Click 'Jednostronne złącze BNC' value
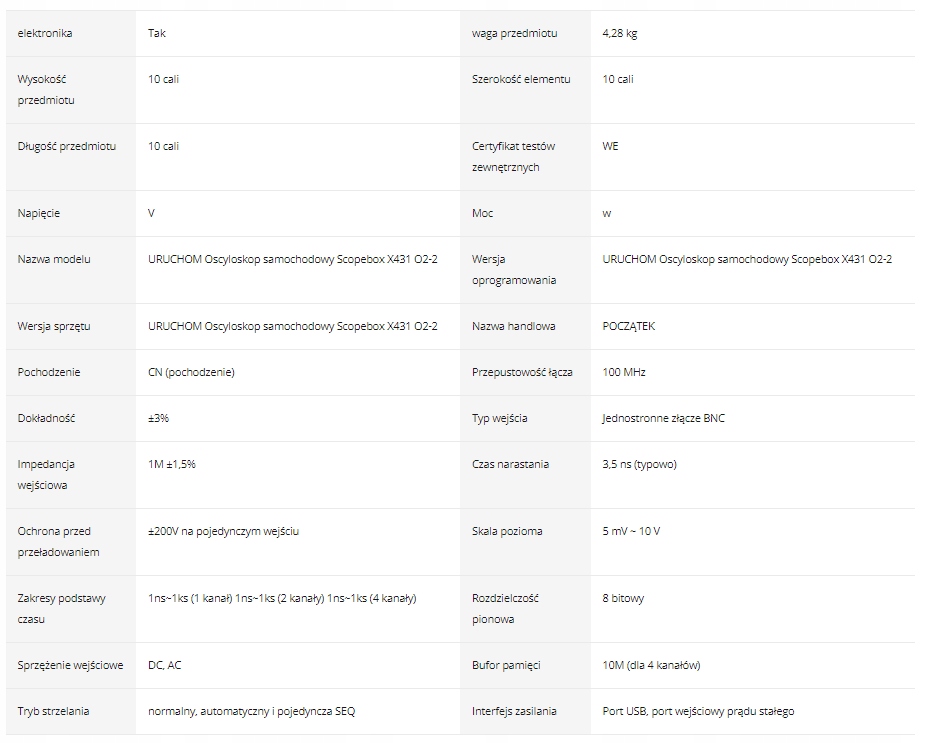 (664, 418)
